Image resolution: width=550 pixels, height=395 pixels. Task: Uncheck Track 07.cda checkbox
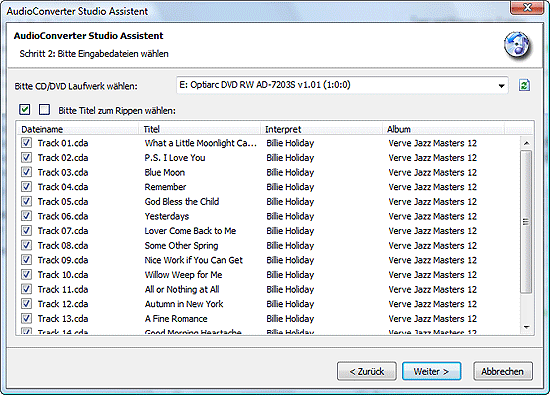pyautogui.click(x=26, y=230)
